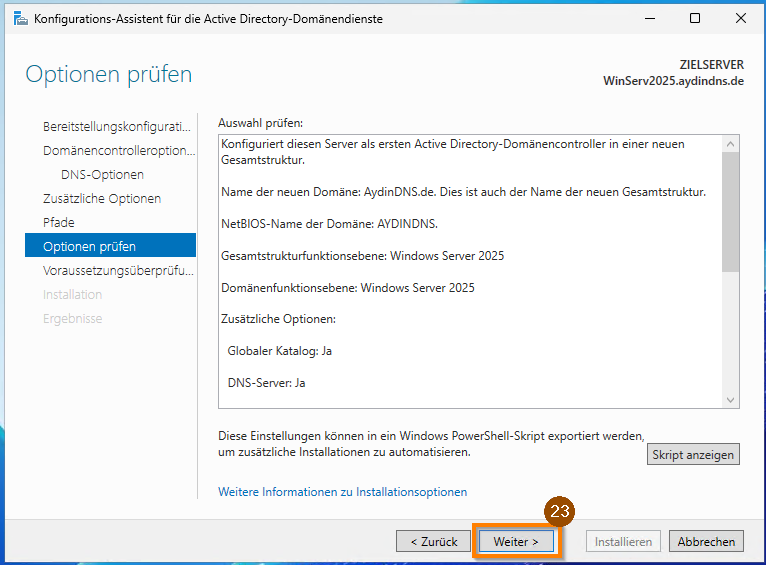
Task: Open Bereitstellungskonfiguration step in sidebar
Action: (x=117, y=127)
